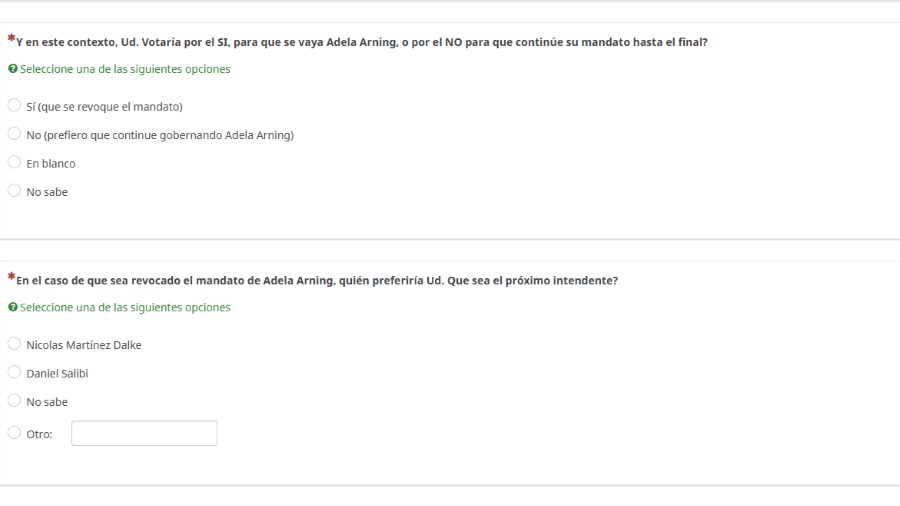
Task: Click the 'En blanco' label text
Action: pyautogui.click(x=50, y=163)
